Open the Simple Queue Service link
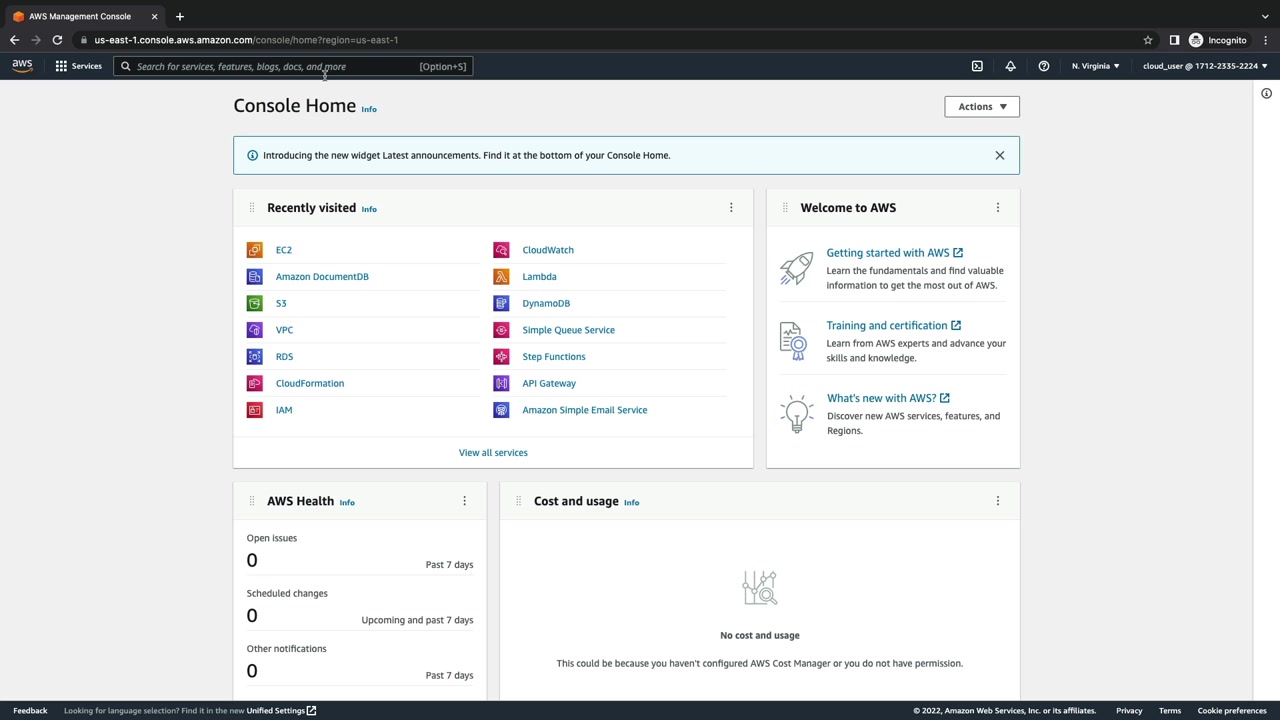Viewport: 1280px width, 720px height. coord(568,330)
